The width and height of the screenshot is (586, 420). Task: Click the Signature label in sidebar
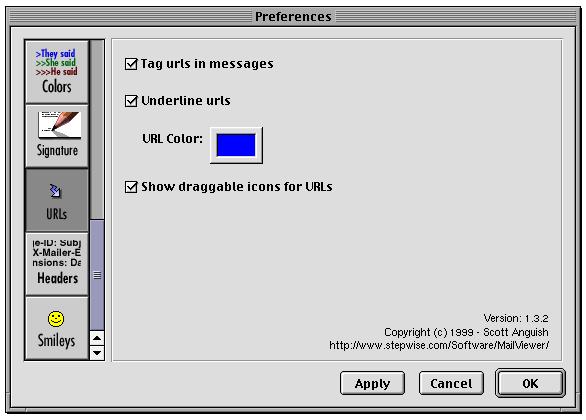(58, 151)
